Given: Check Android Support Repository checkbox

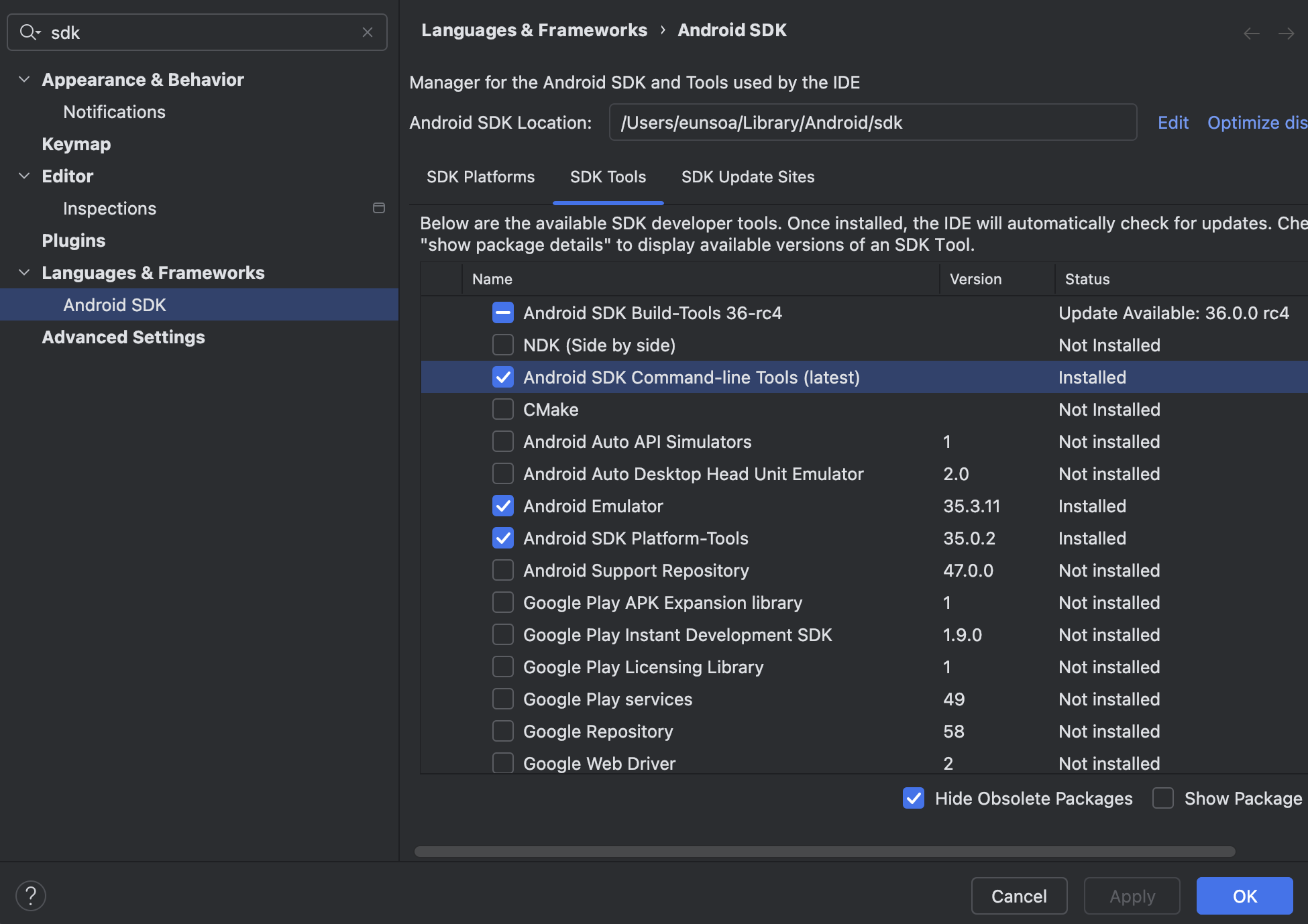Looking at the screenshot, I should 503,570.
